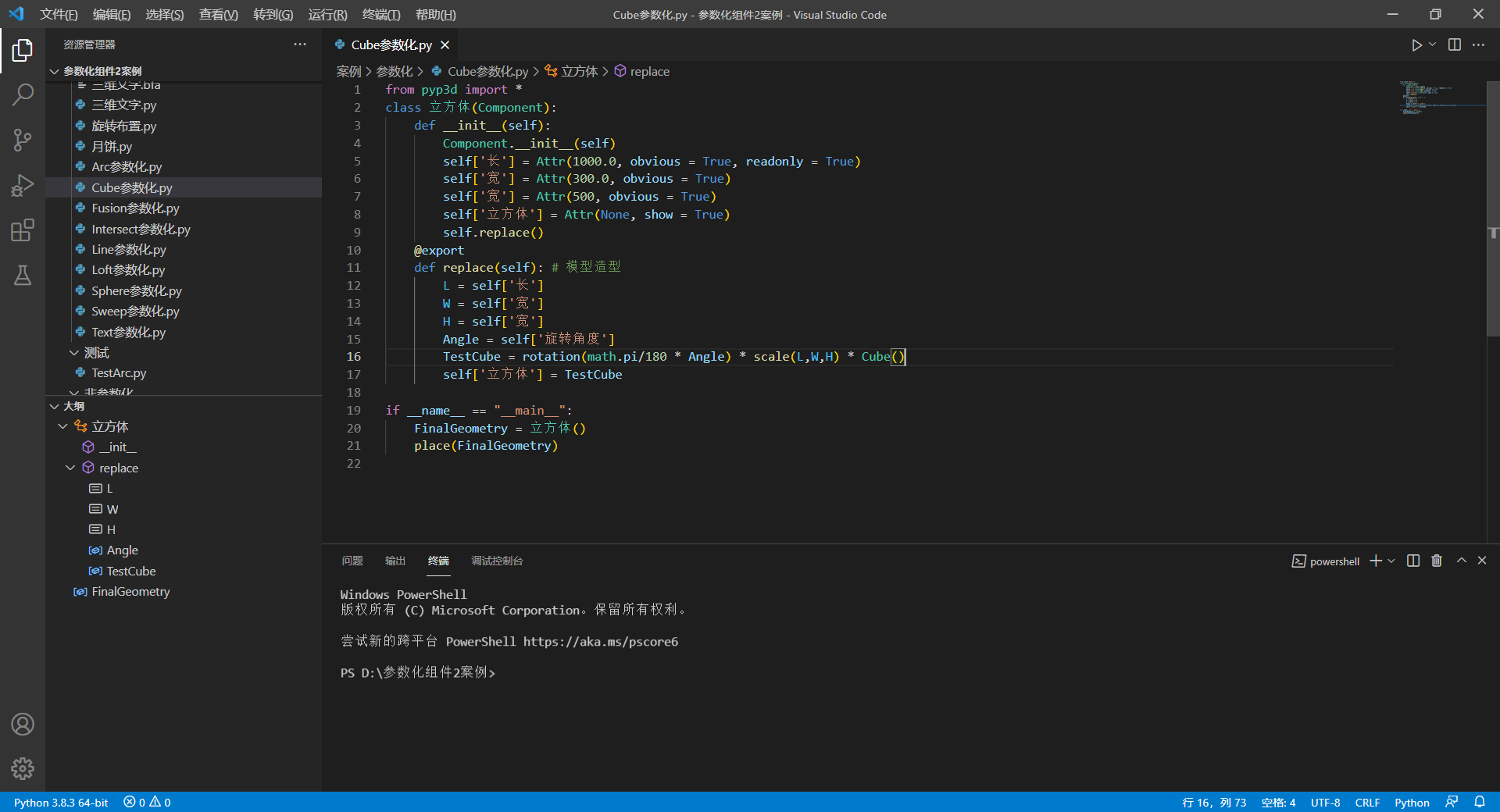Screen dimensions: 1500x812
Task: Split the editor to the right
Action: tap(1454, 45)
